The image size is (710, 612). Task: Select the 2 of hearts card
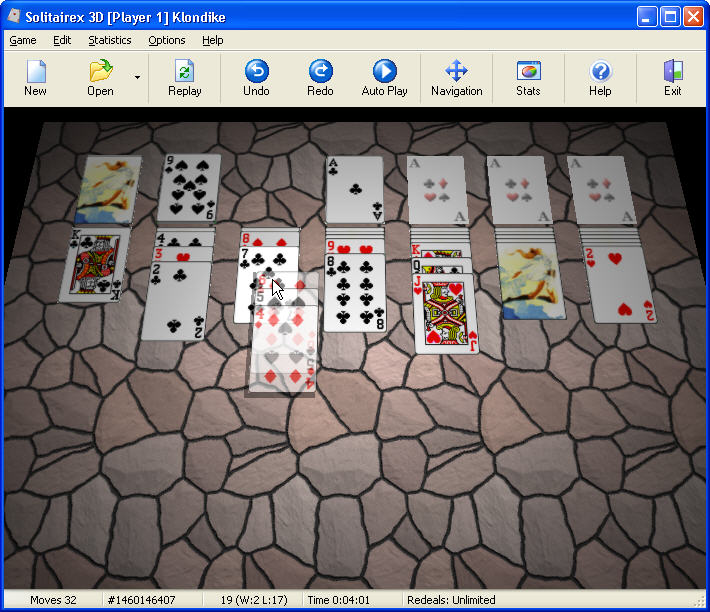(619, 284)
